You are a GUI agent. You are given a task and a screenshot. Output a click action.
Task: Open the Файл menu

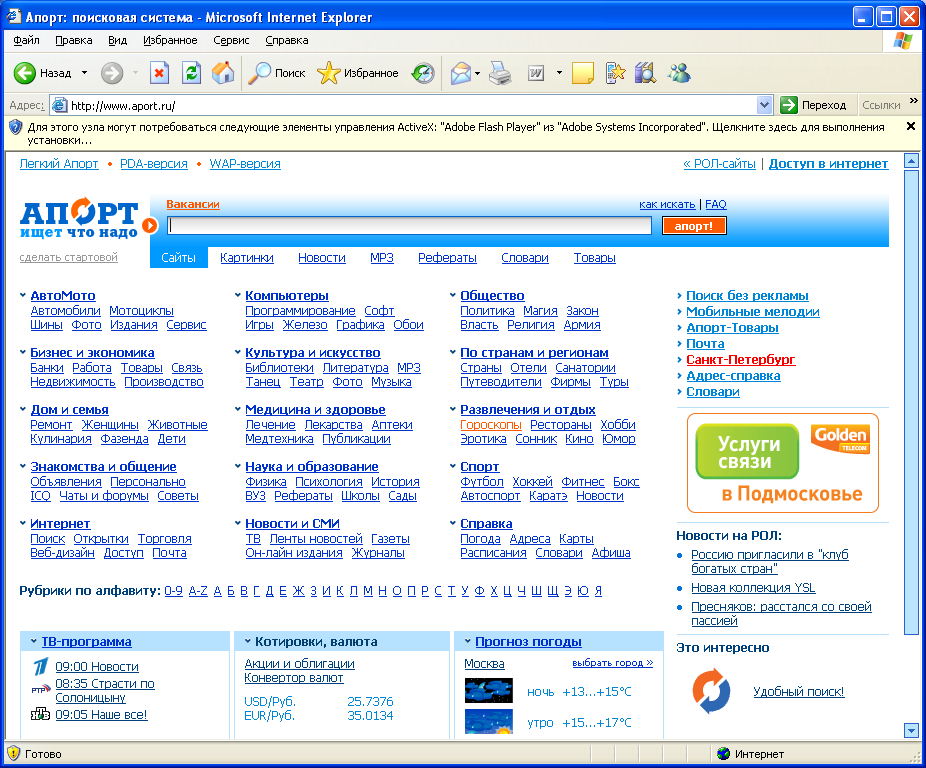pos(26,40)
